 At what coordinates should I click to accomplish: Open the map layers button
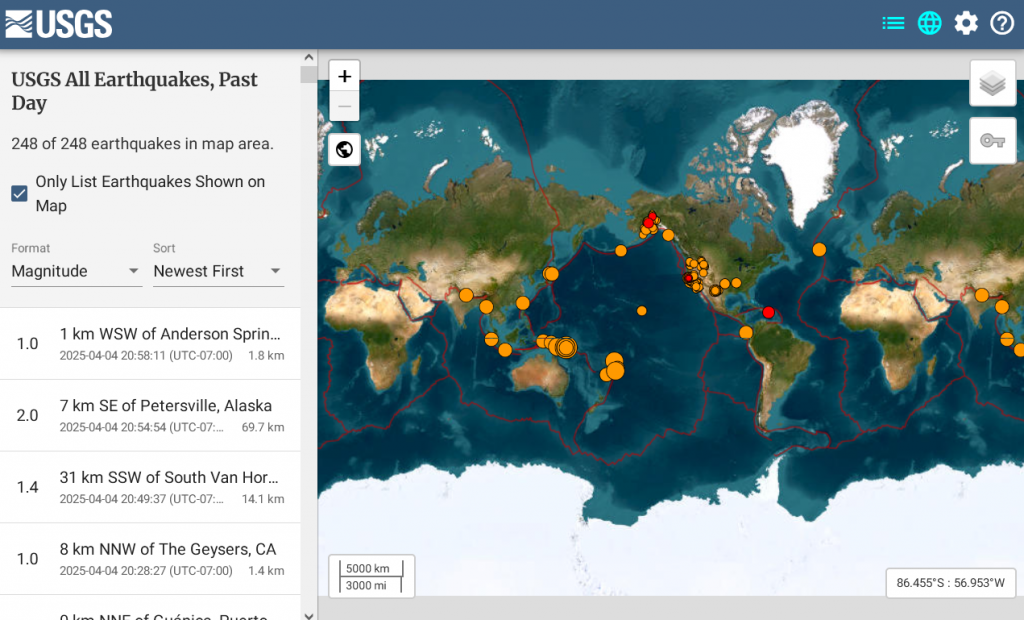click(993, 83)
